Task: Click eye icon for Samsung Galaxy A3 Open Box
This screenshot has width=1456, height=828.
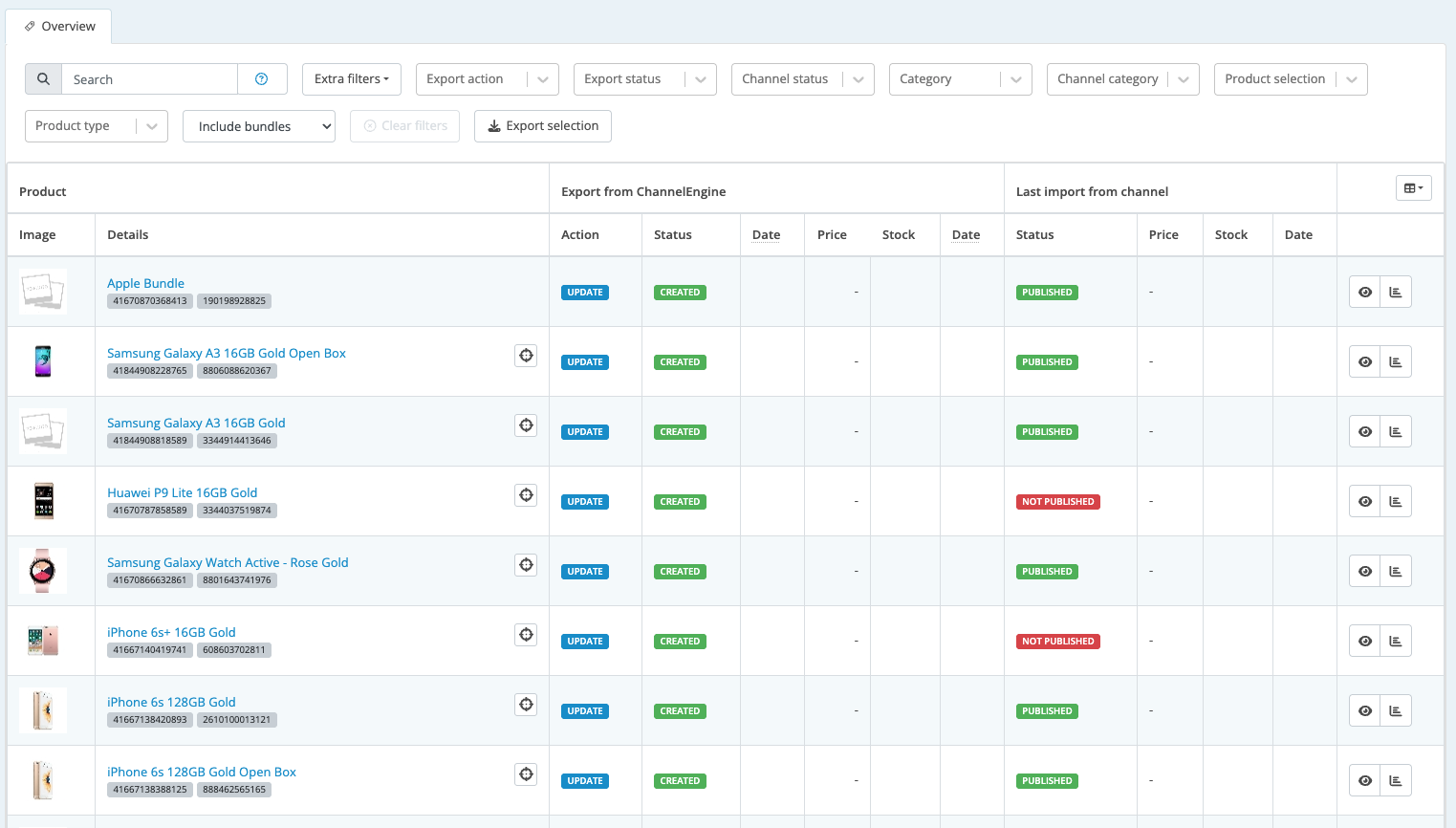Action: pos(1365,361)
